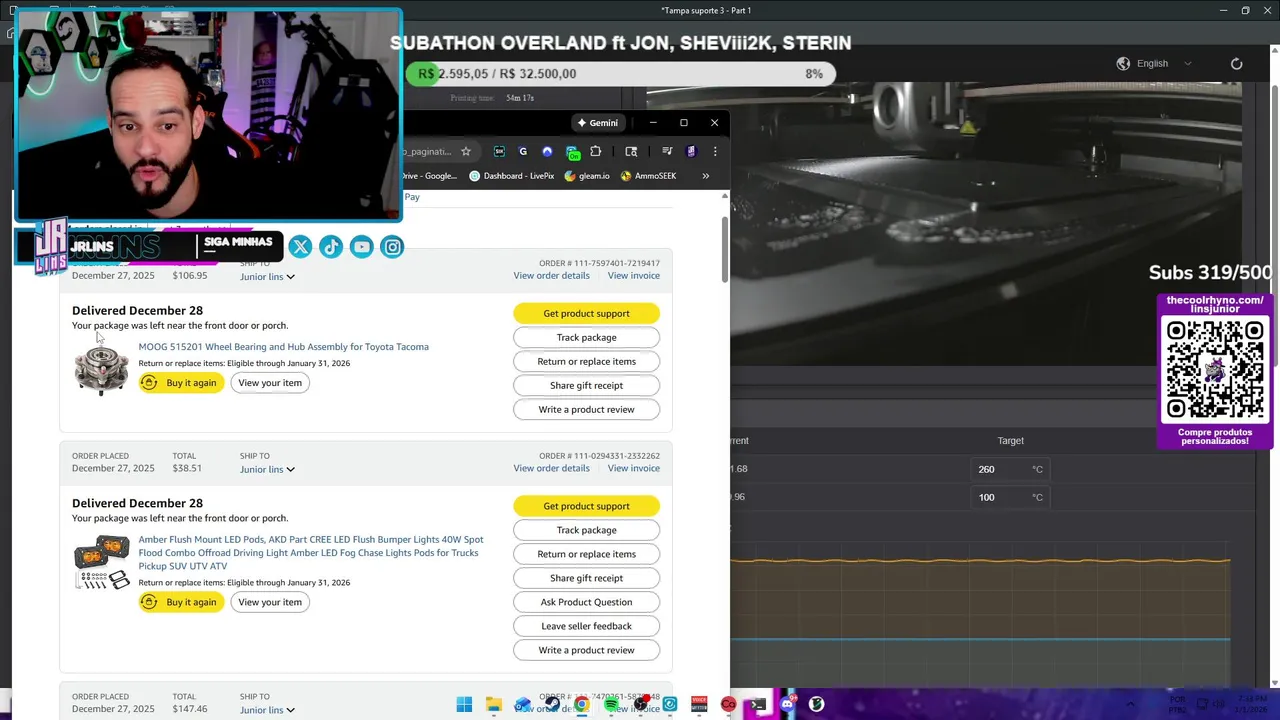Buy the Amber LED pods again

[181, 602]
